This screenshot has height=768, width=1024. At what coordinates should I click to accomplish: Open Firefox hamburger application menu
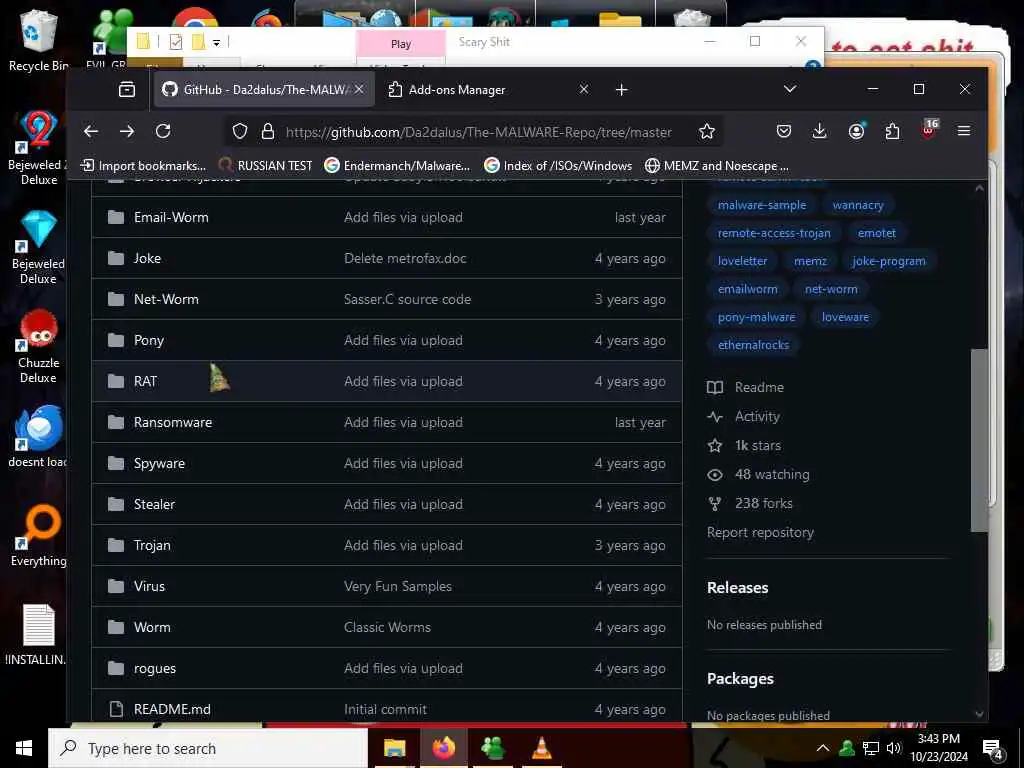[963, 131]
